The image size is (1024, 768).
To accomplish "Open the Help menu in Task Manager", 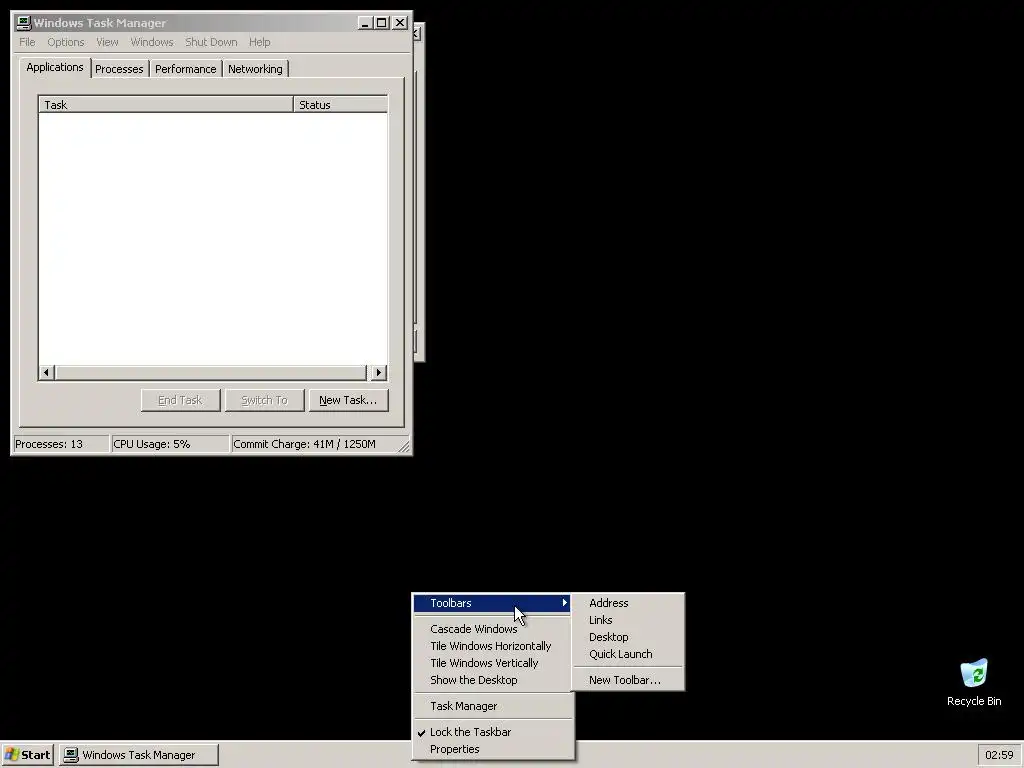I will [x=259, y=42].
